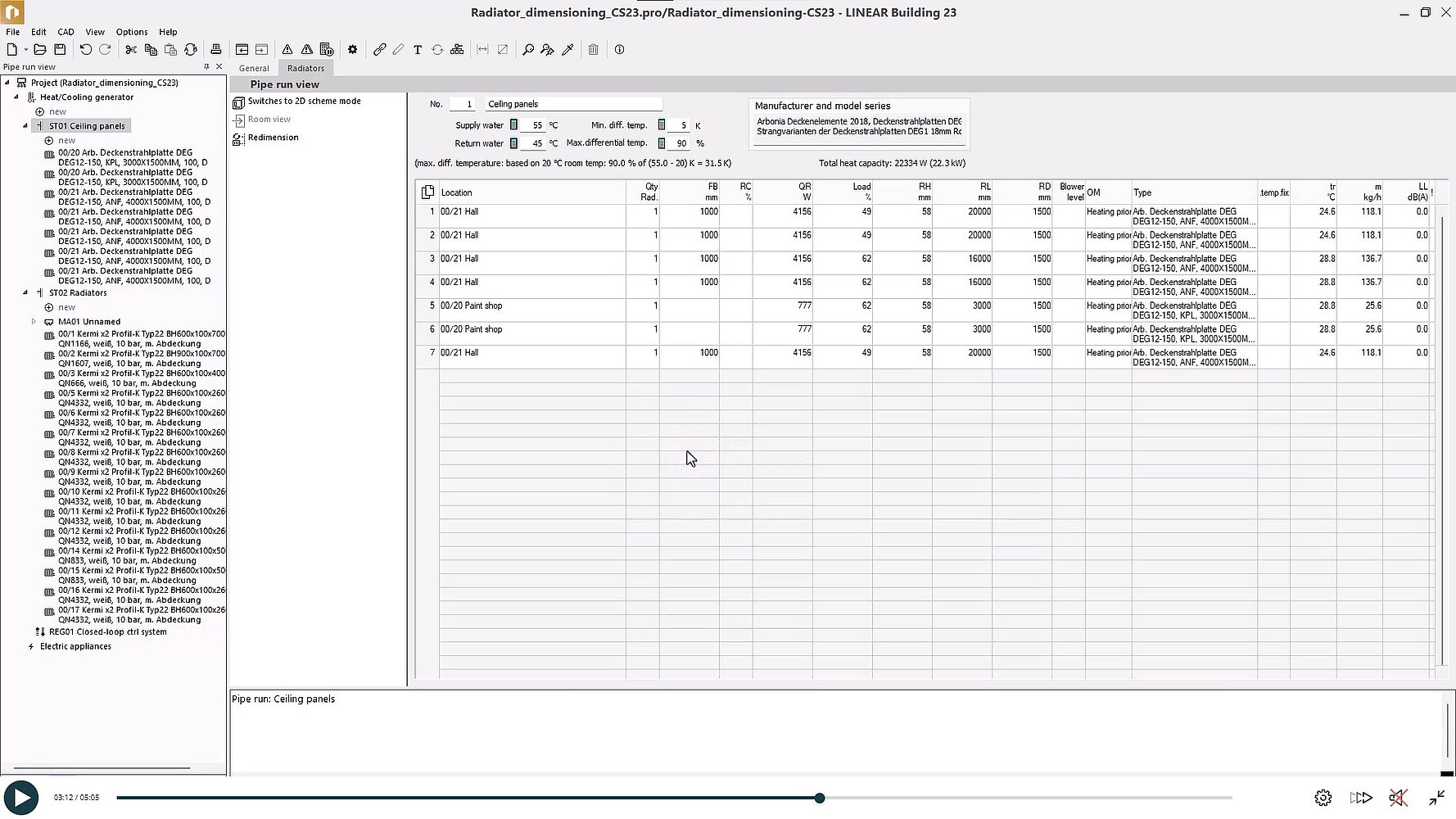The height and width of the screenshot is (819, 1456).
Task: Click the Save project icon
Action: (x=60, y=50)
